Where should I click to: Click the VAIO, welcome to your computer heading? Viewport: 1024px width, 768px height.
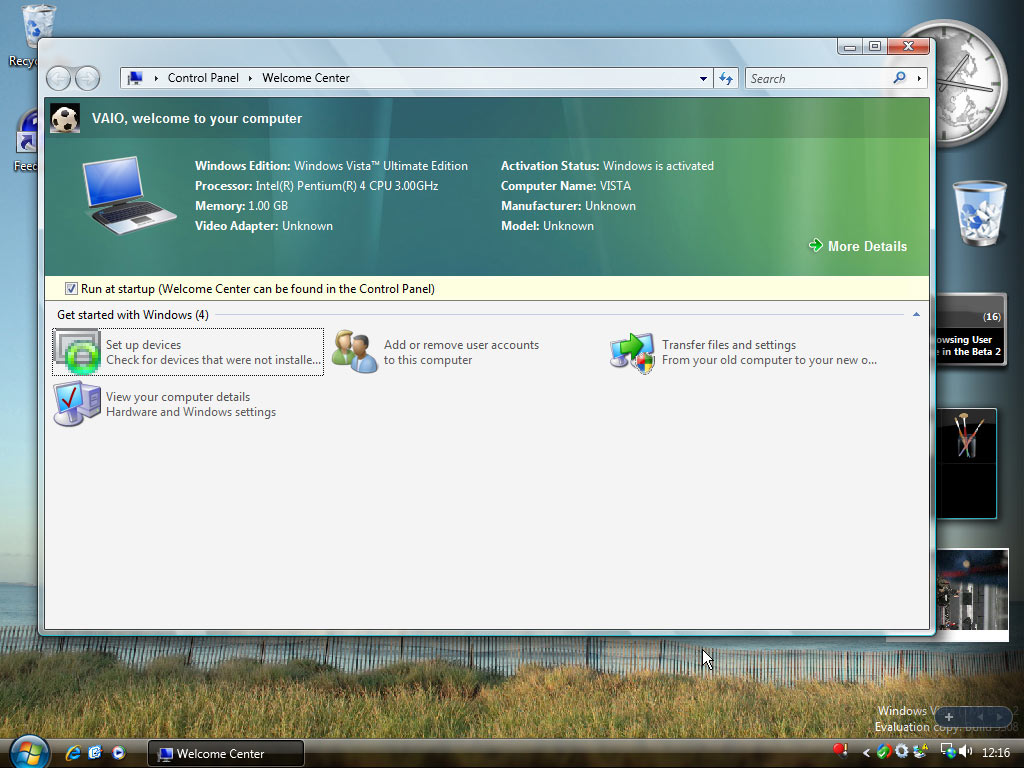pos(197,118)
